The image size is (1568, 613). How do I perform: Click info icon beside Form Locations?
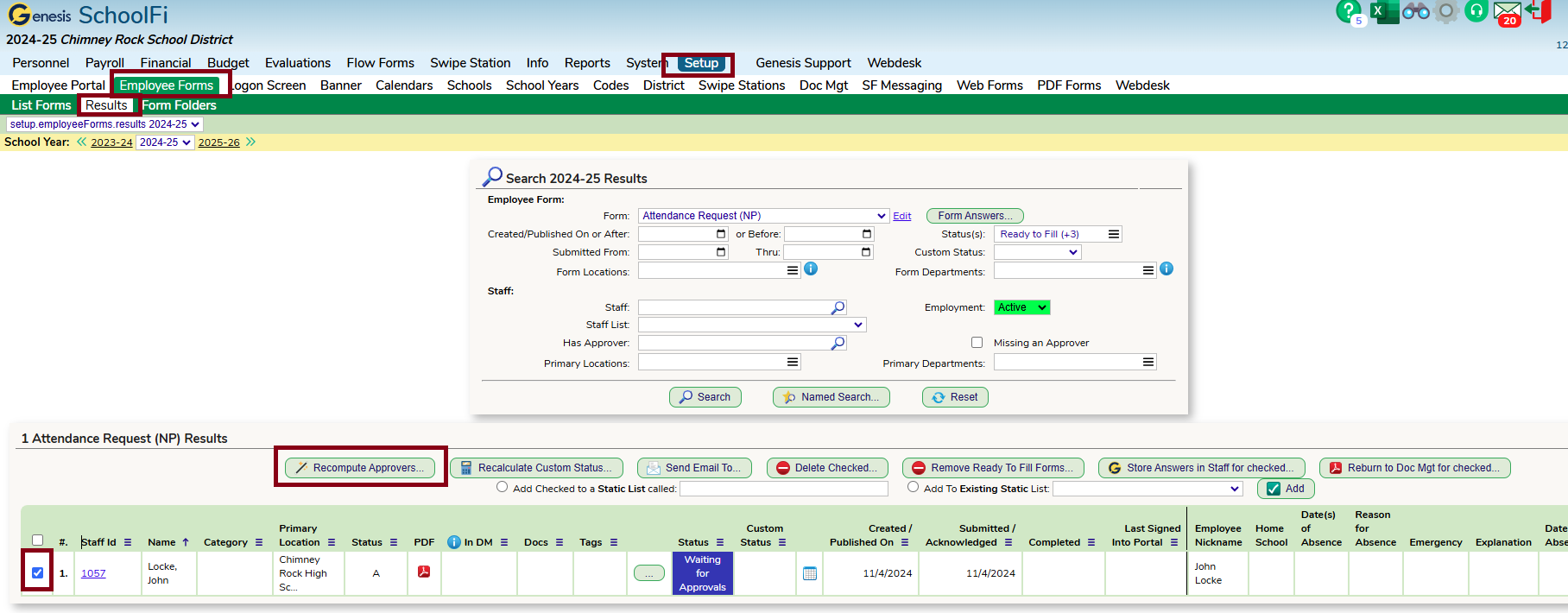pyautogui.click(x=811, y=269)
